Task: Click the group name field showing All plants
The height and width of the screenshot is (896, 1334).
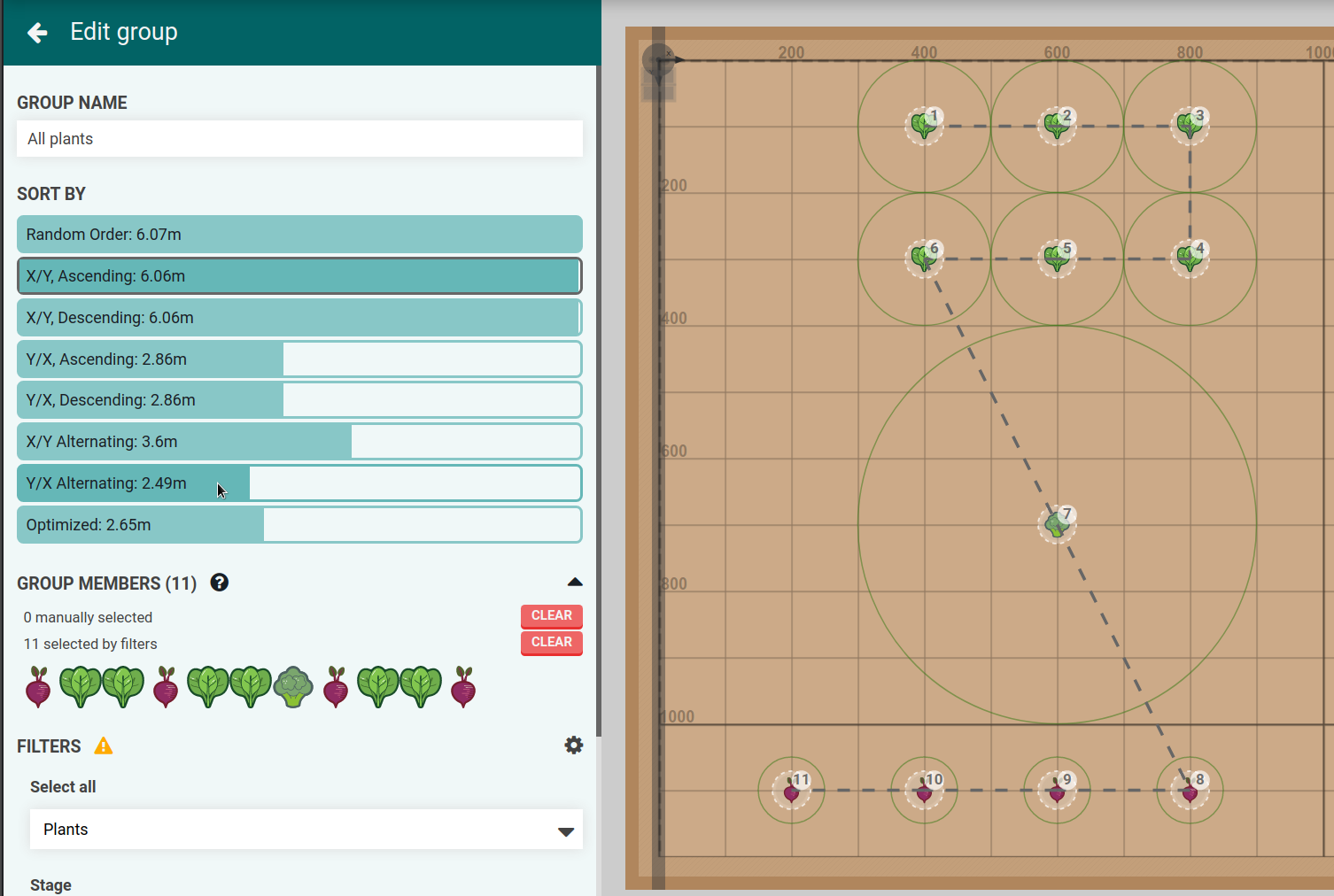Action: (299, 138)
